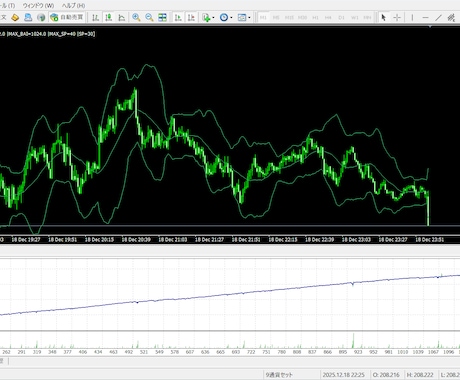Click the O: 208.216 status entry
Screen dimensions: 460x380
tap(386, 375)
